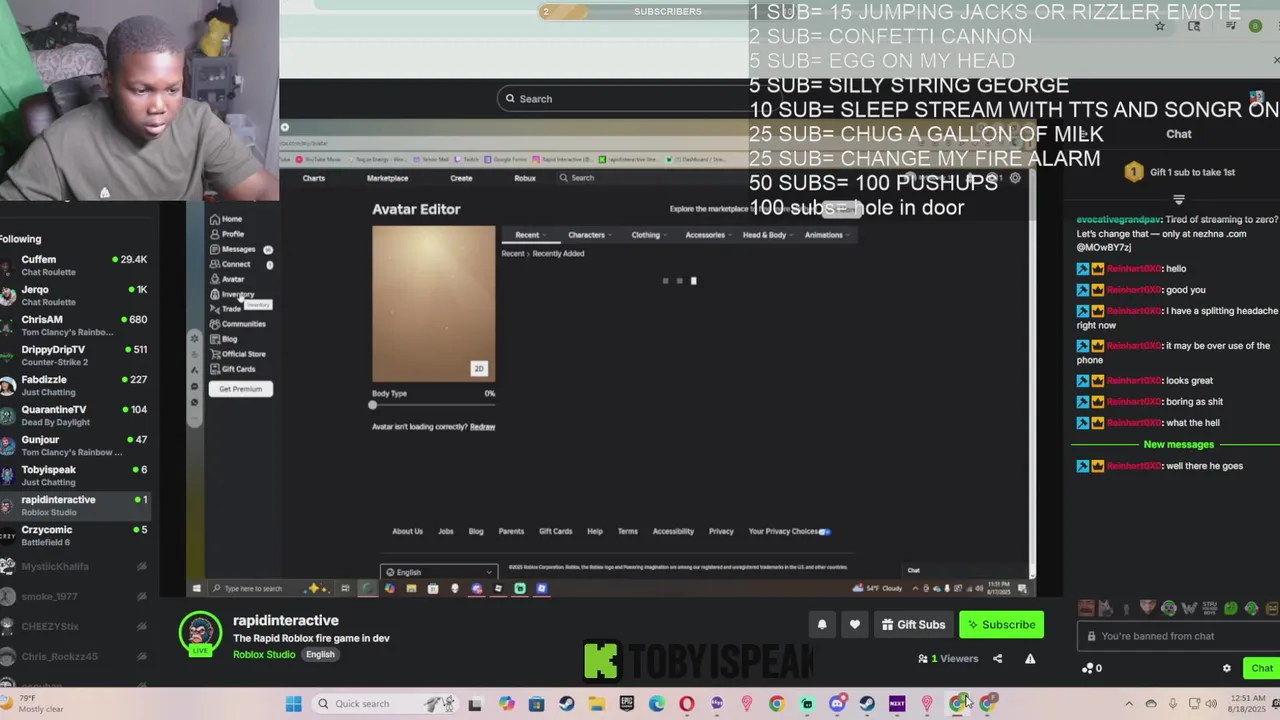The height and width of the screenshot is (720, 1280).
Task: Open the chat leaderboard sort expander
Action: tap(1179, 200)
